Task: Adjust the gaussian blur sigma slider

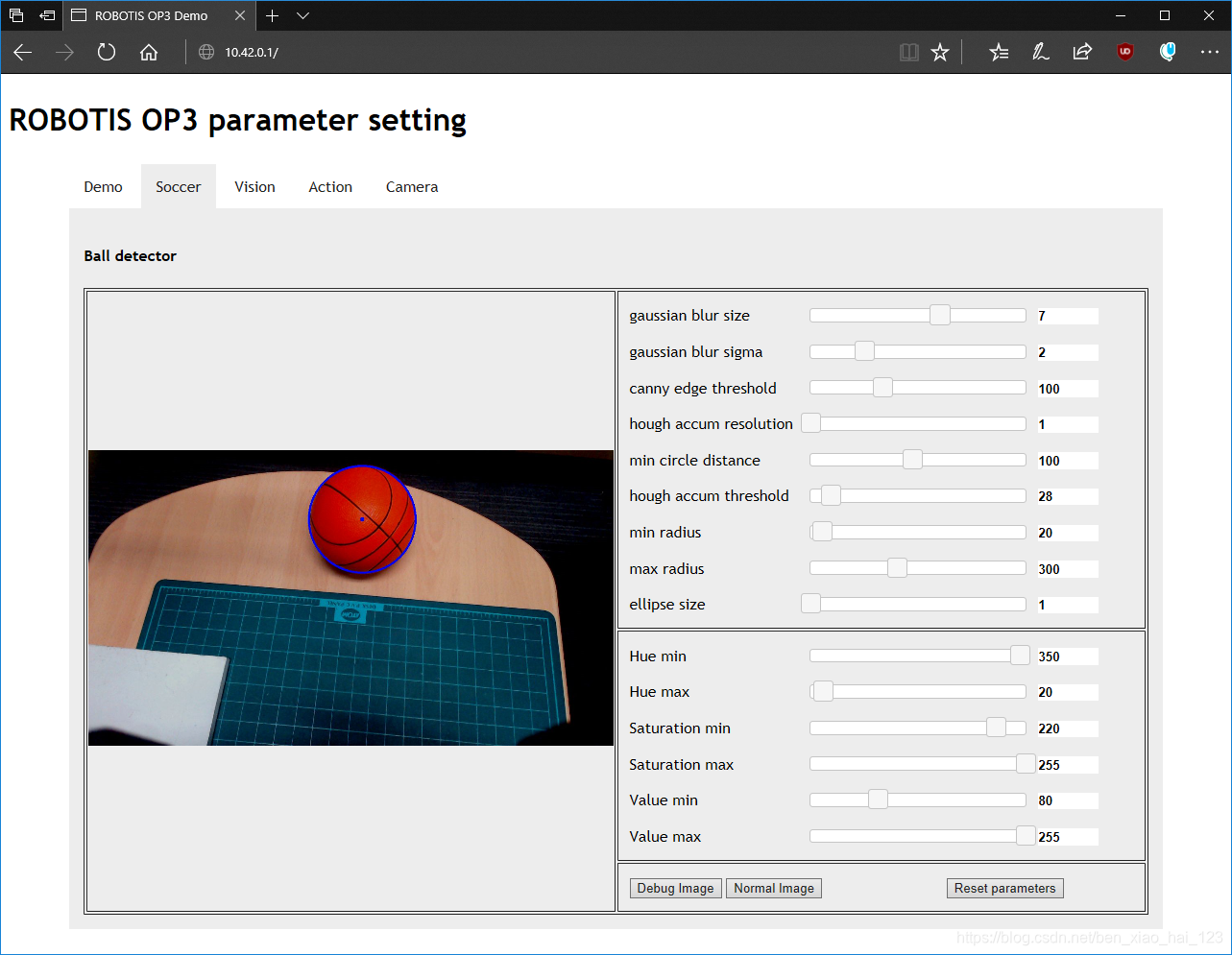Action: click(x=918, y=351)
